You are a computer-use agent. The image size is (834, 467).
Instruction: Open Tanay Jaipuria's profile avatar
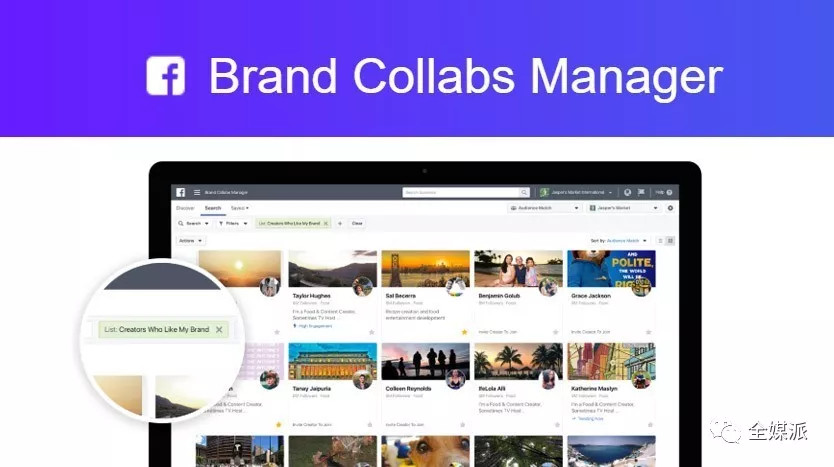click(x=362, y=380)
